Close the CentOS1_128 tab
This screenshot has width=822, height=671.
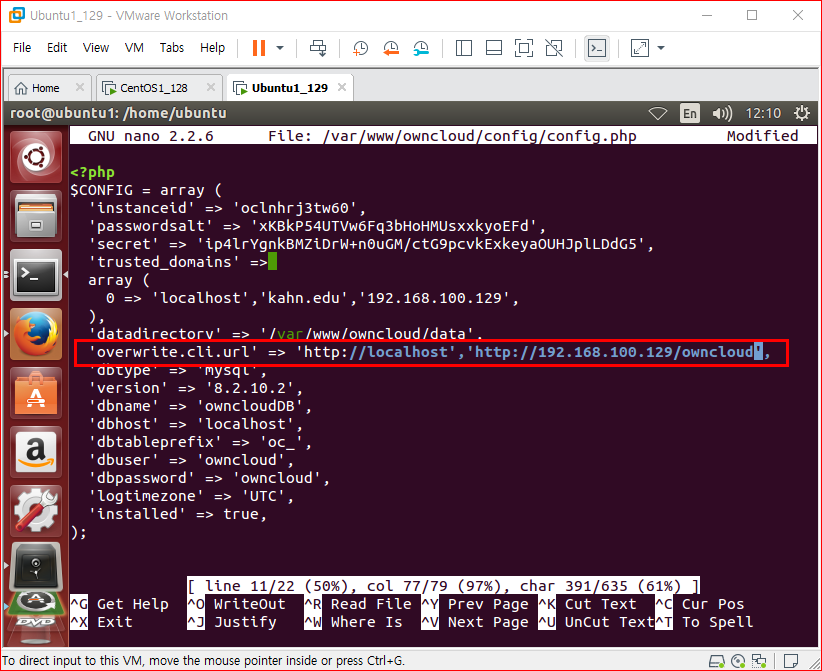211,87
